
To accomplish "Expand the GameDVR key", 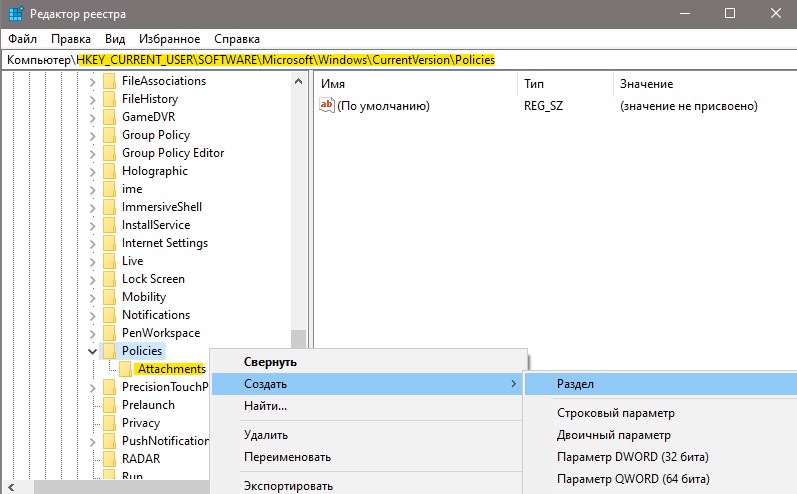I will pos(93,118).
